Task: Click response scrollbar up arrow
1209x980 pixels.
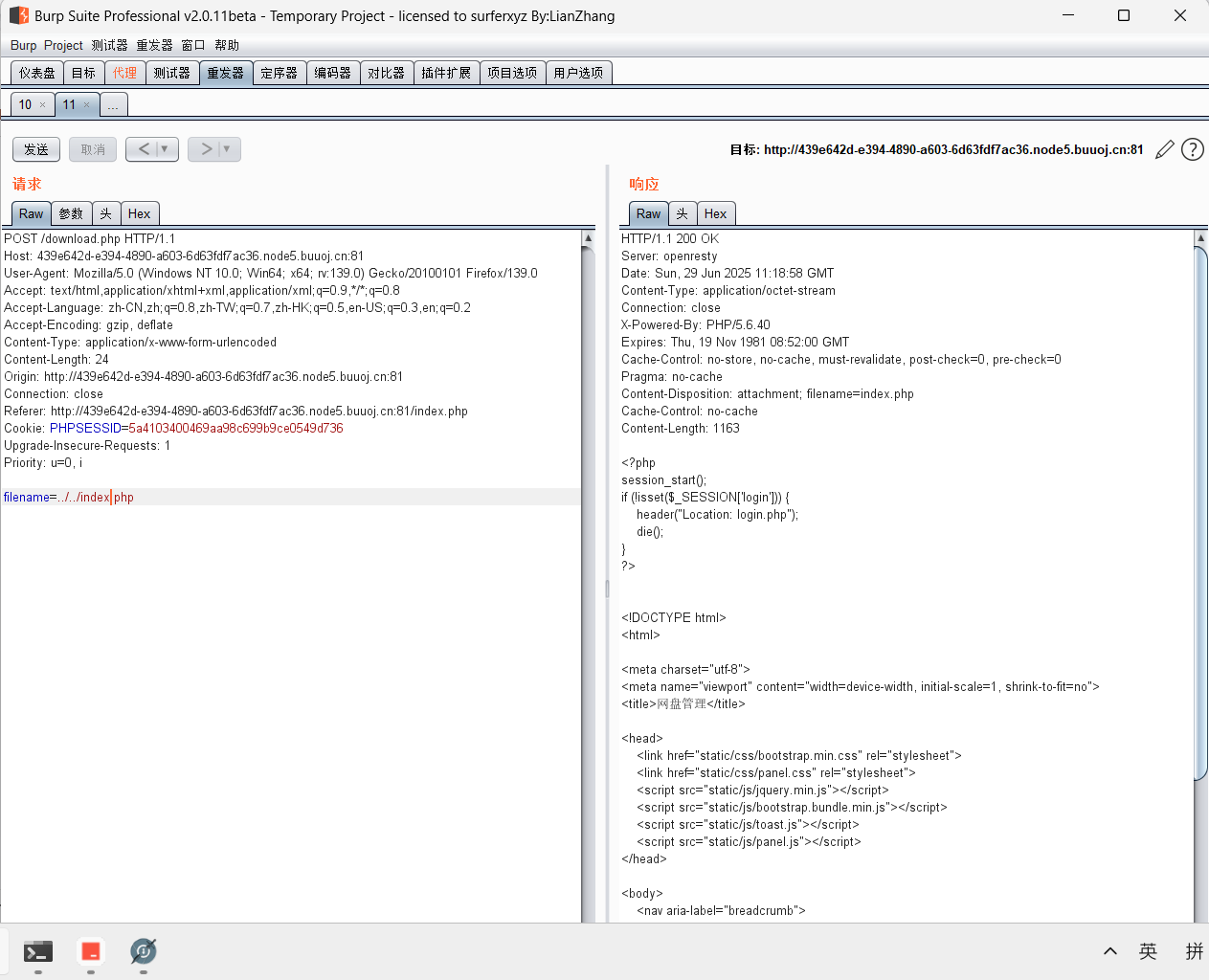Action: (x=1201, y=237)
